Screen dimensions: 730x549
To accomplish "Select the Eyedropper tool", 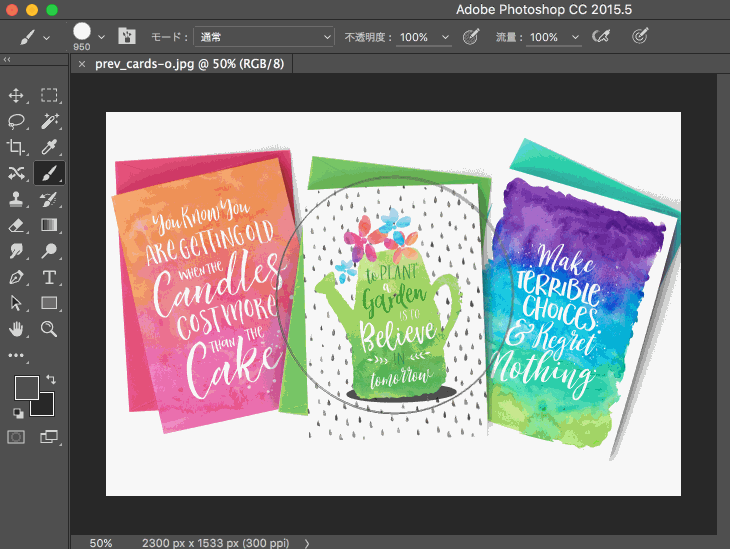I will point(49,147).
